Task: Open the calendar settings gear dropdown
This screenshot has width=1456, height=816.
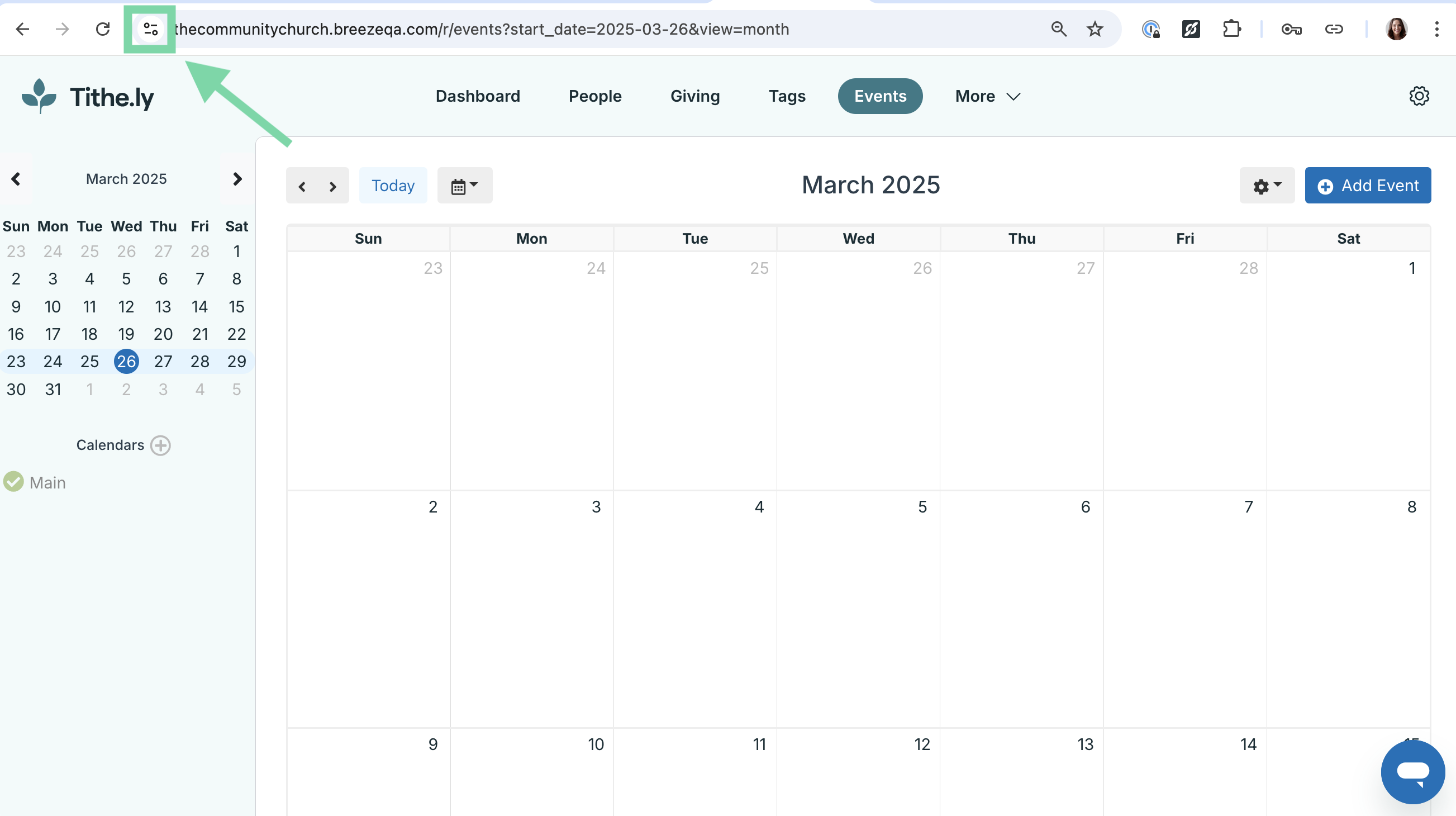Action: (x=1267, y=186)
